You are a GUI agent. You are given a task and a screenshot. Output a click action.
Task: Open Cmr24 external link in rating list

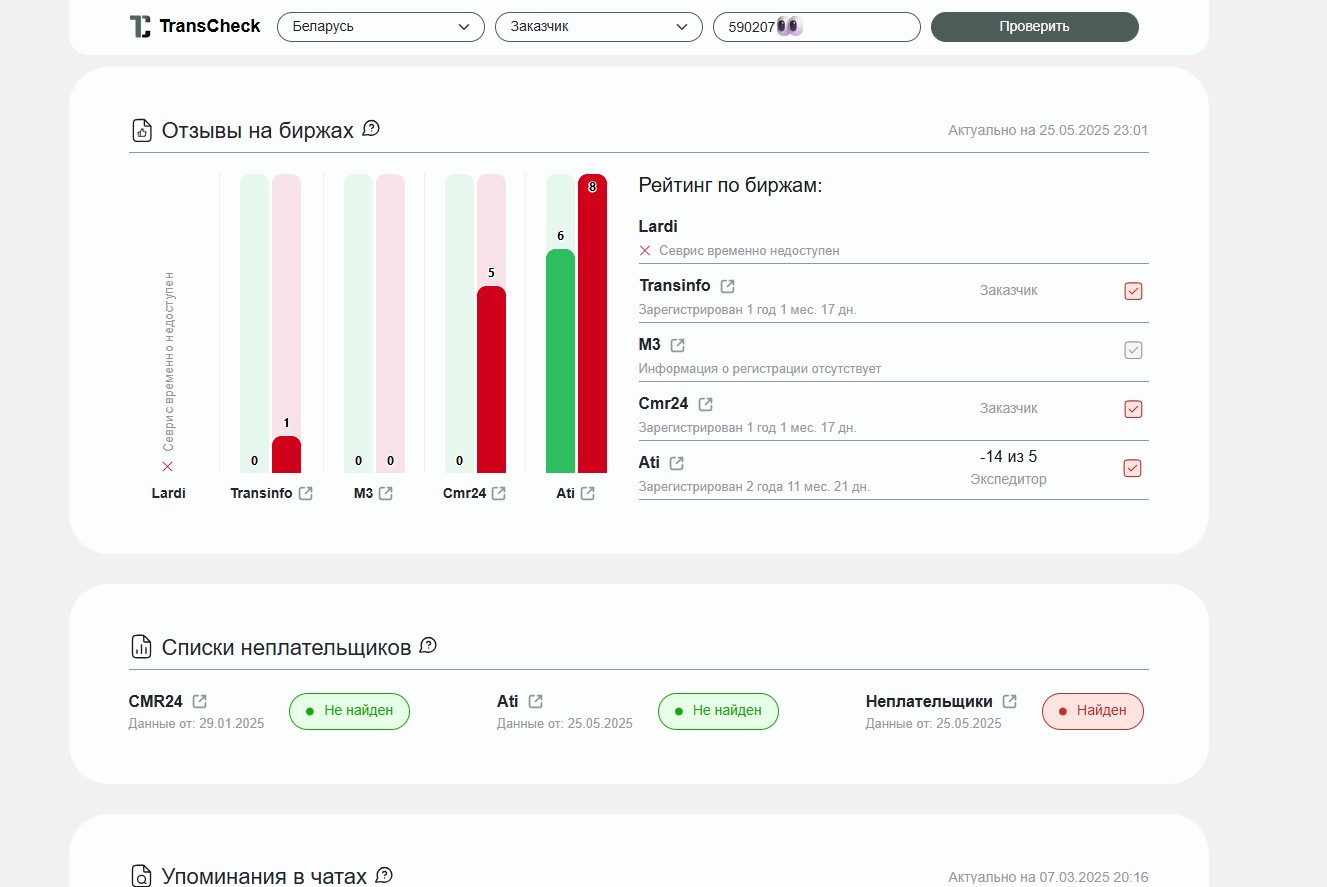(x=706, y=404)
